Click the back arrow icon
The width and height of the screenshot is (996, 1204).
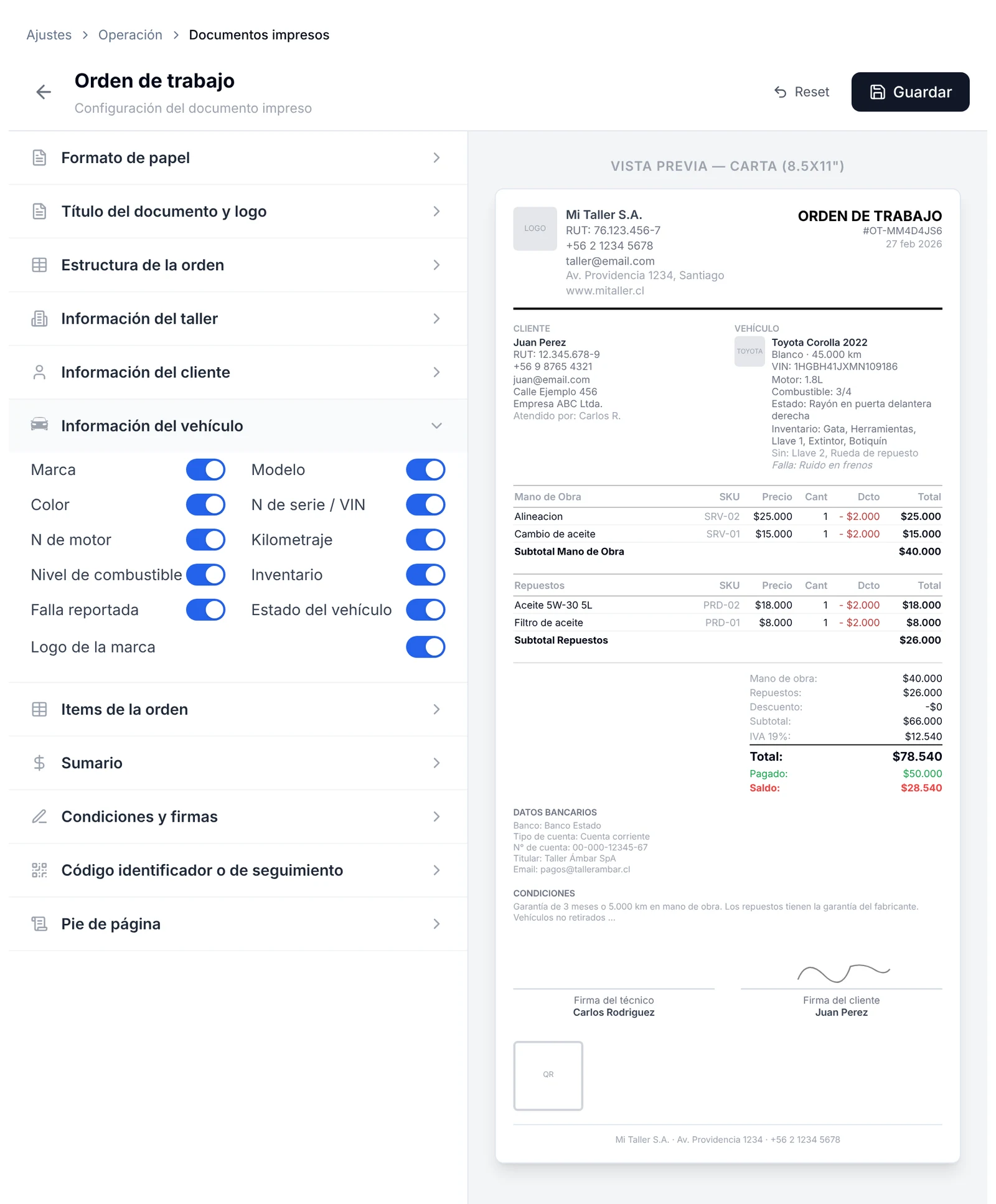pos(44,92)
